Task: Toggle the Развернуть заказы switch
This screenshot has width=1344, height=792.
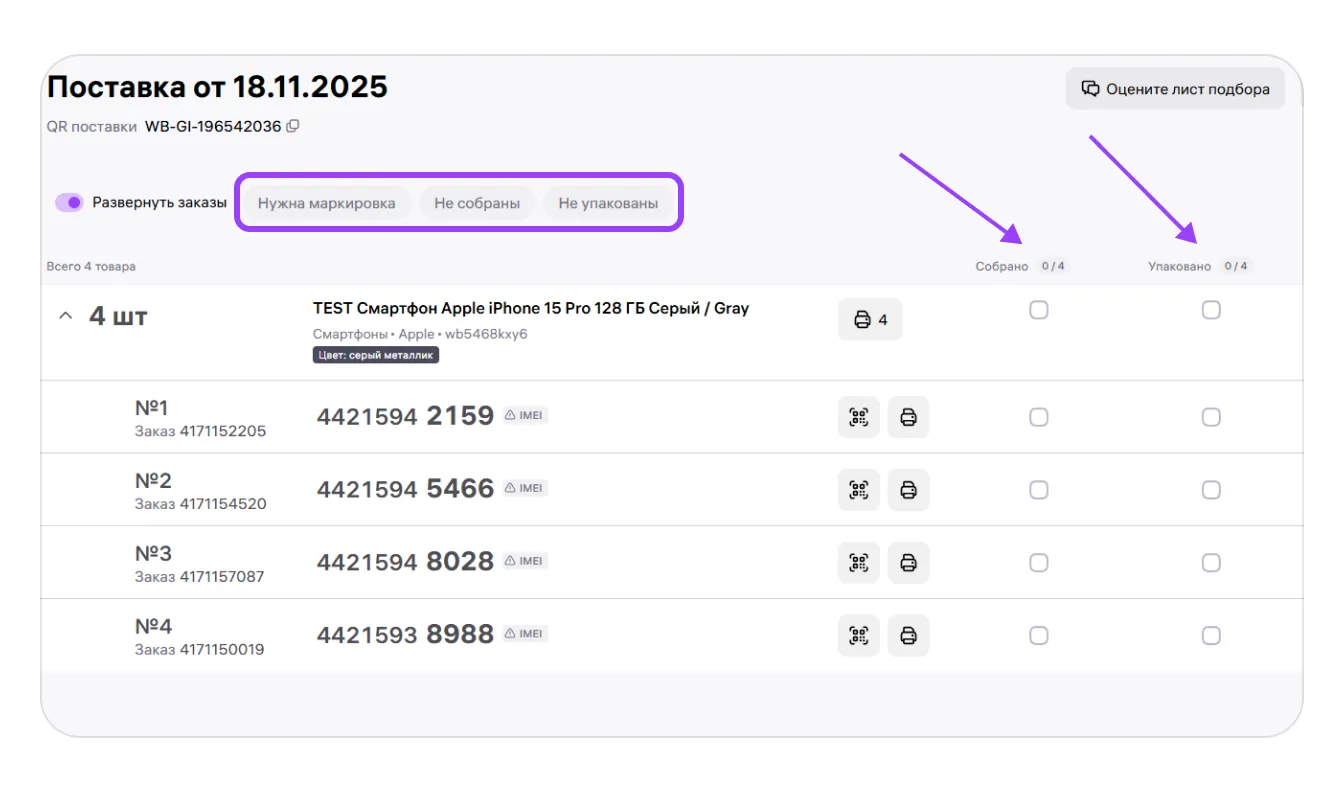Action: pos(69,203)
